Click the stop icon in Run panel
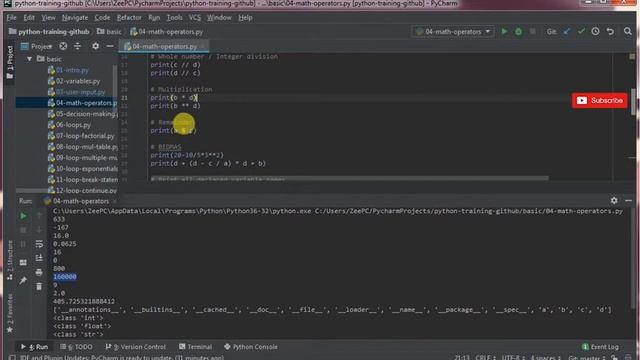 23,230
